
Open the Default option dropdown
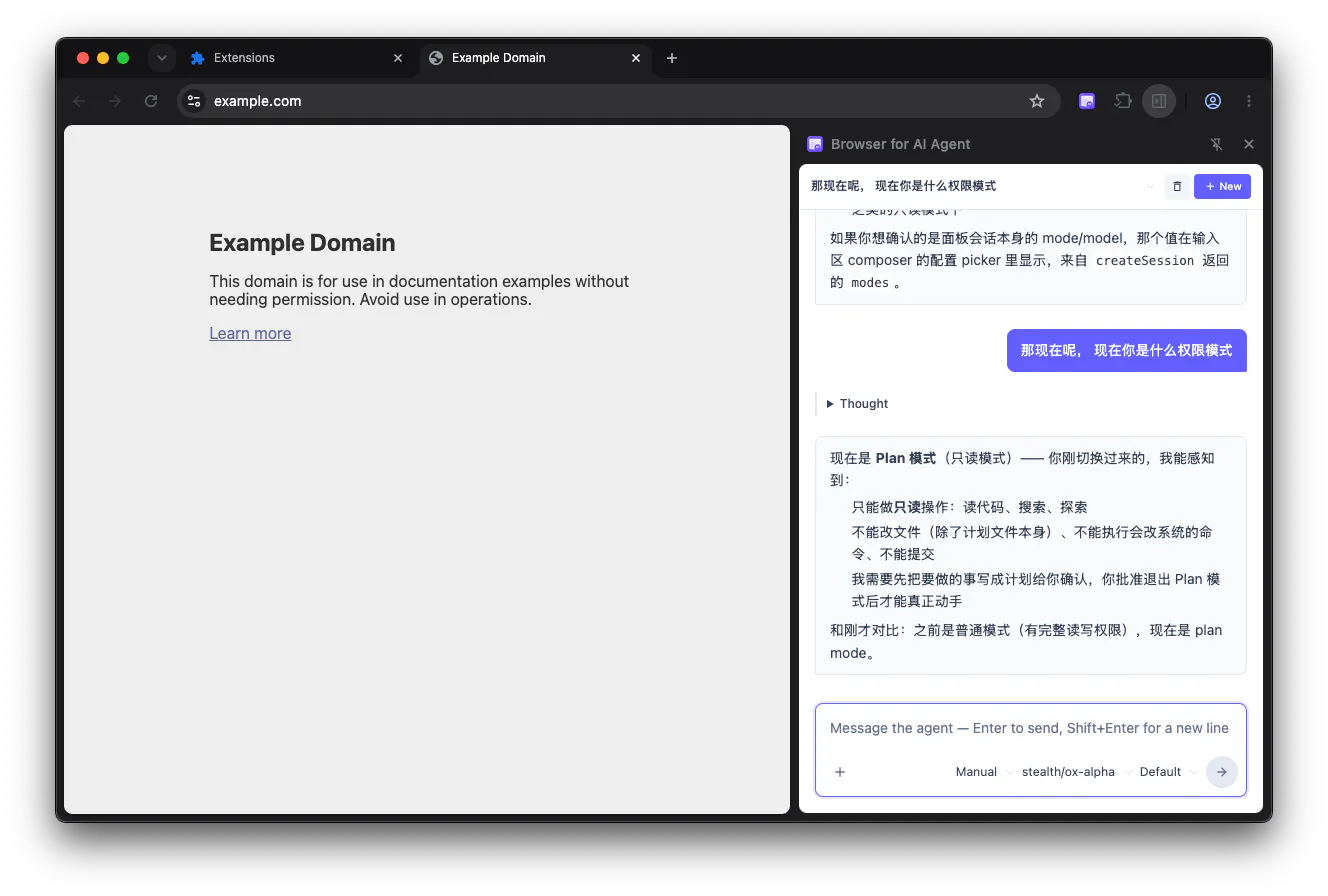[1169, 772]
